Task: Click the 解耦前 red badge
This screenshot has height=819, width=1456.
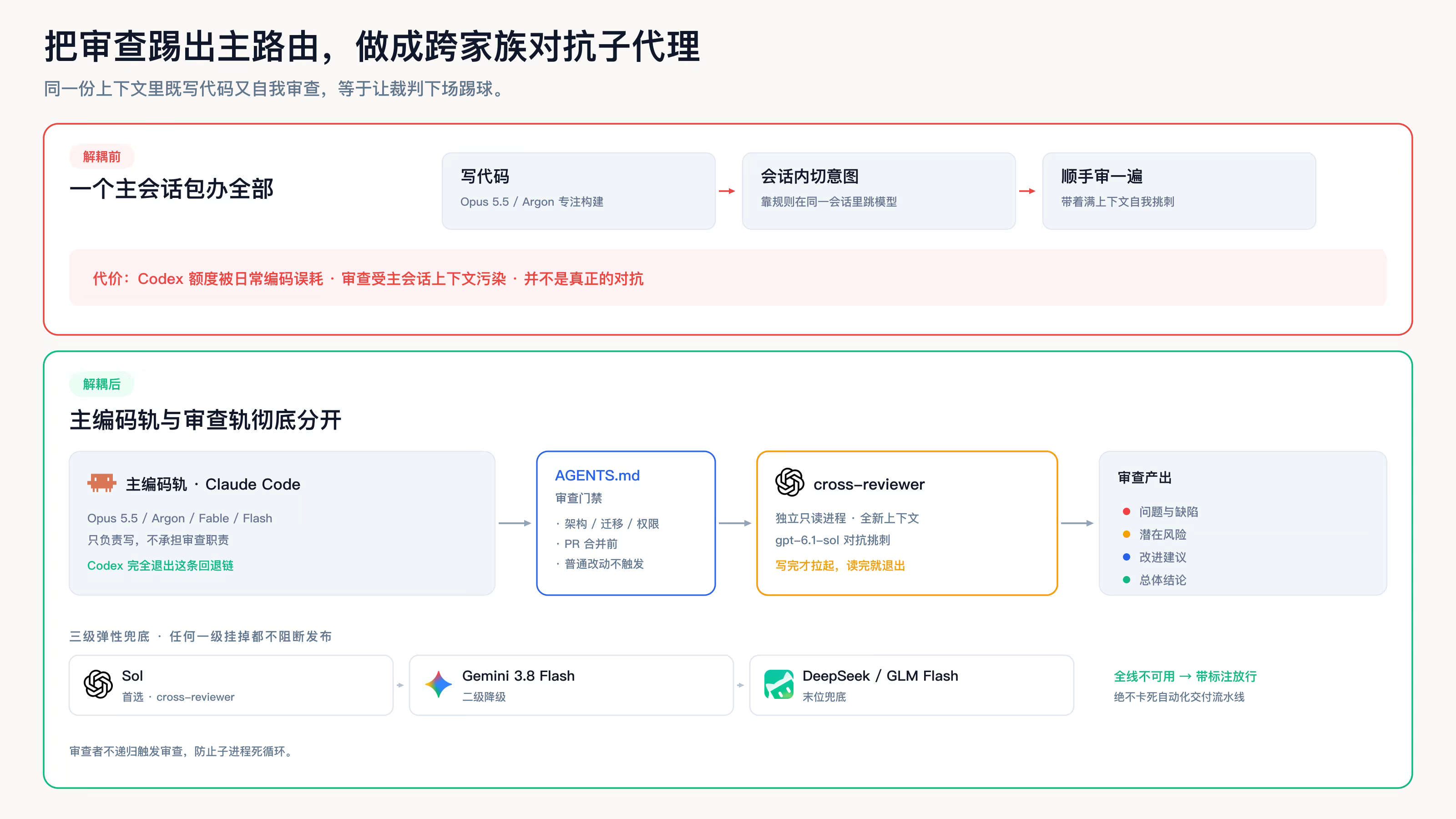Action: pos(102,157)
